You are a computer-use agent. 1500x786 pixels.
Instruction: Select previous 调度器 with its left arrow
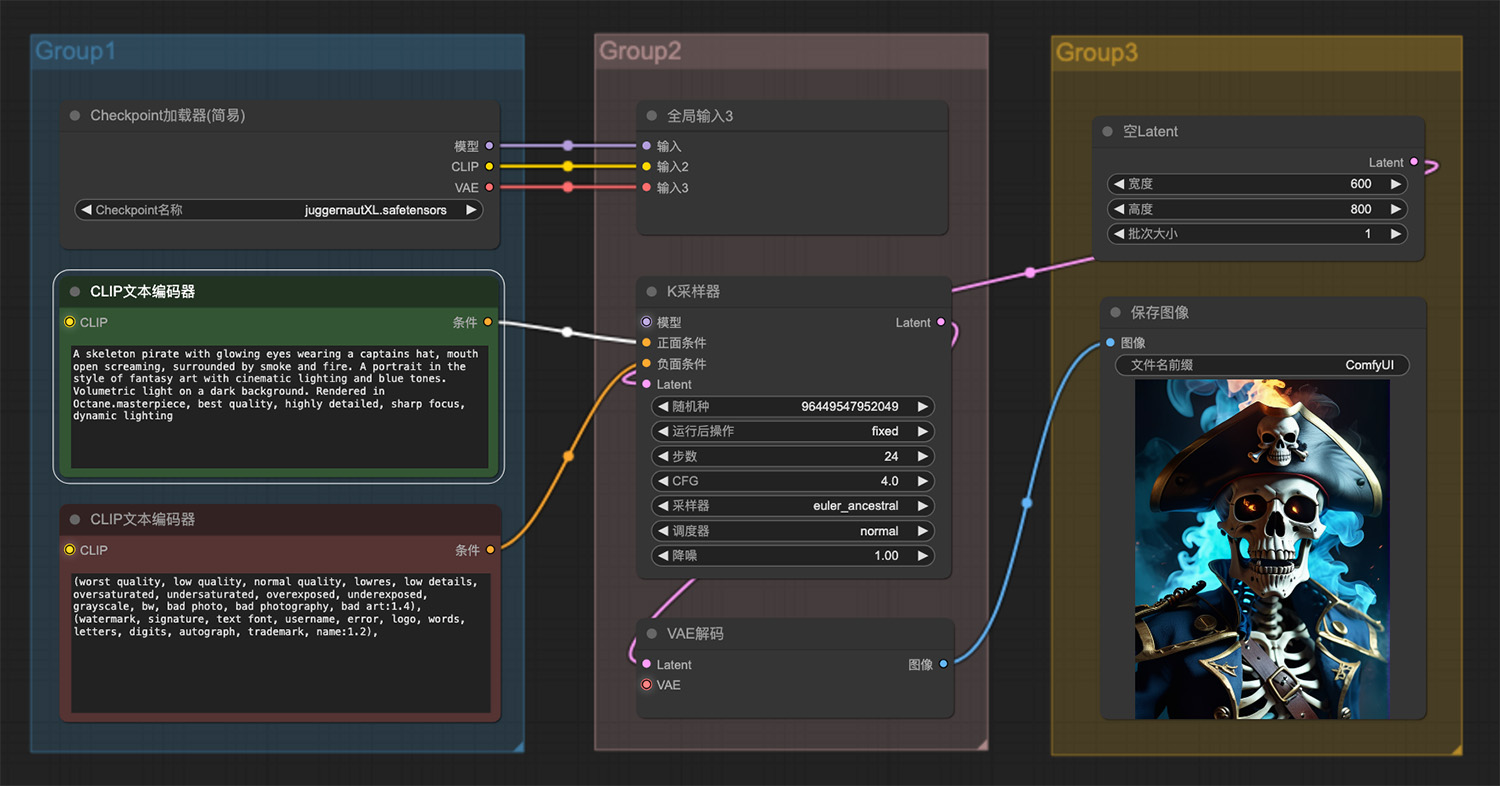pos(664,531)
